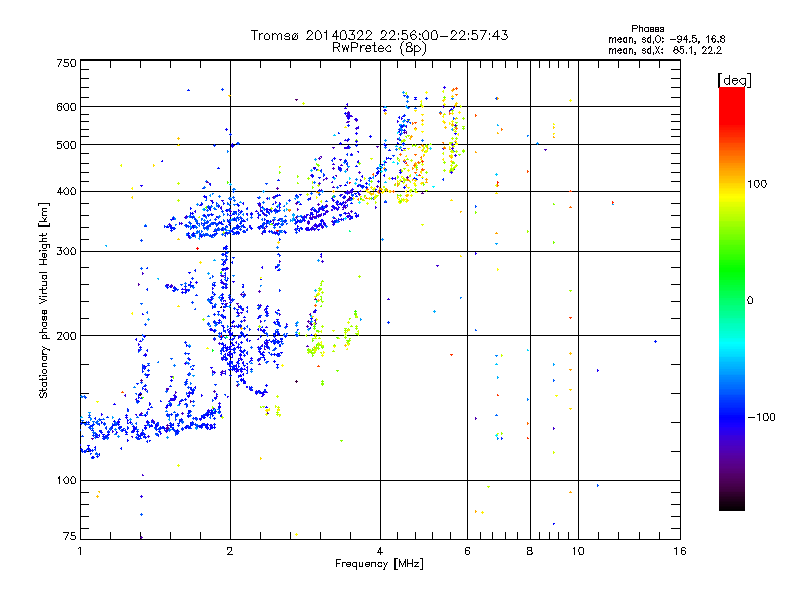Click the "Phases" heading above the statistics
Viewport: 800px width, 600px height.
point(647,29)
